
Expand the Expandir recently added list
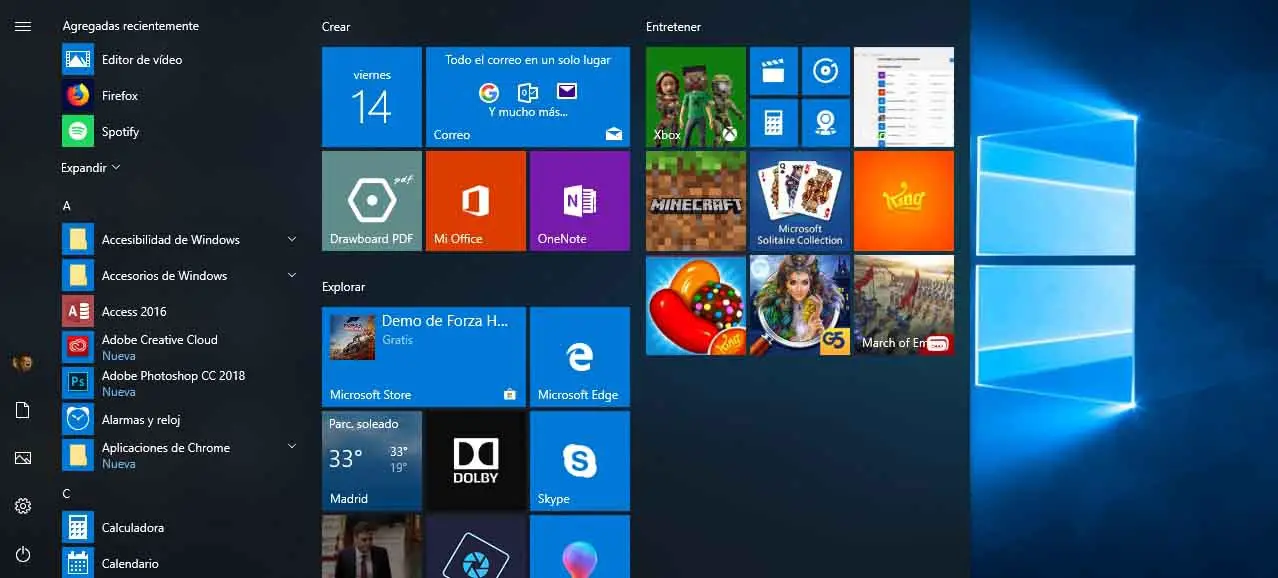tap(90, 168)
